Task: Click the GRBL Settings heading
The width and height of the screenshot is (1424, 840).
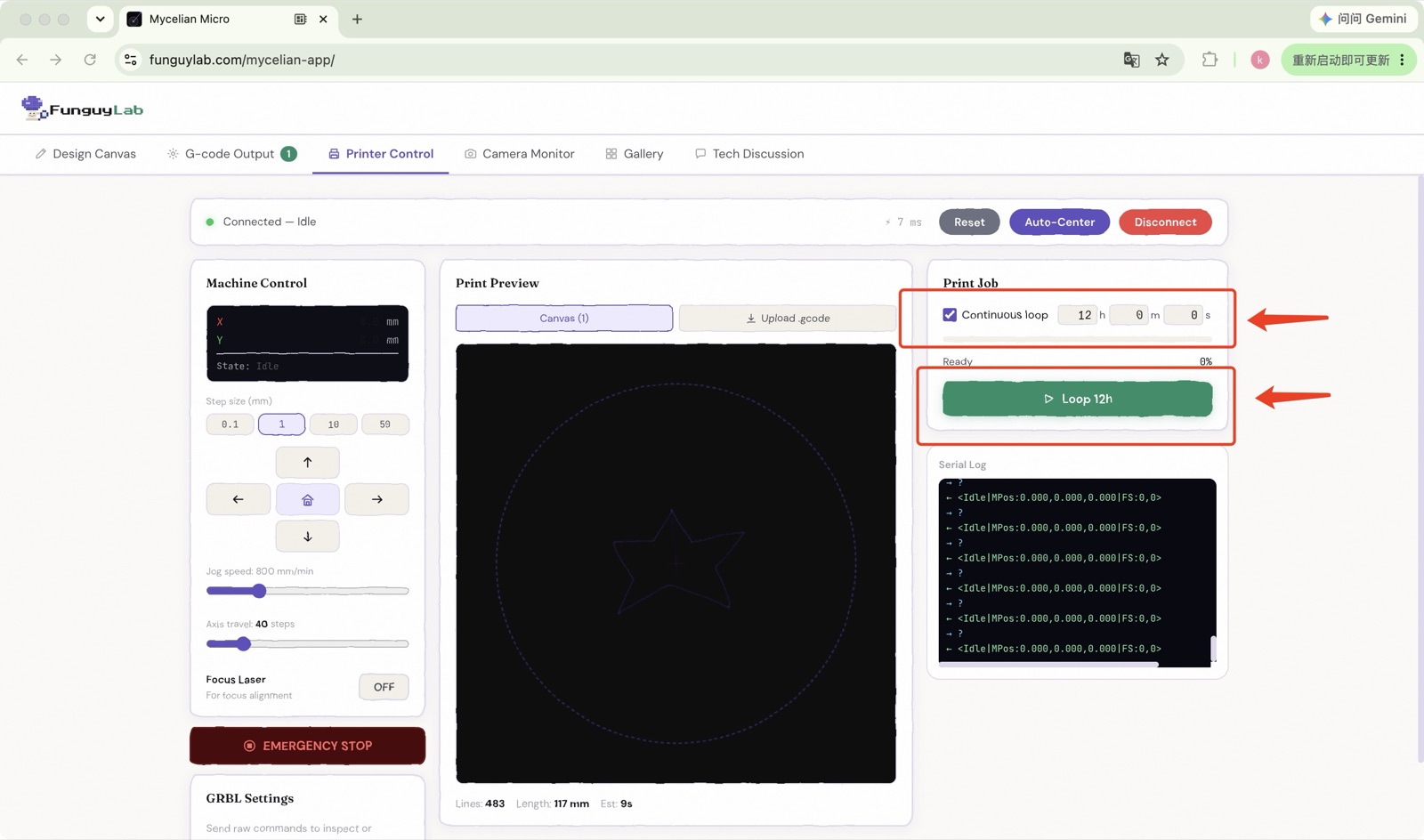Action: pyautogui.click(x=249, y=798)
